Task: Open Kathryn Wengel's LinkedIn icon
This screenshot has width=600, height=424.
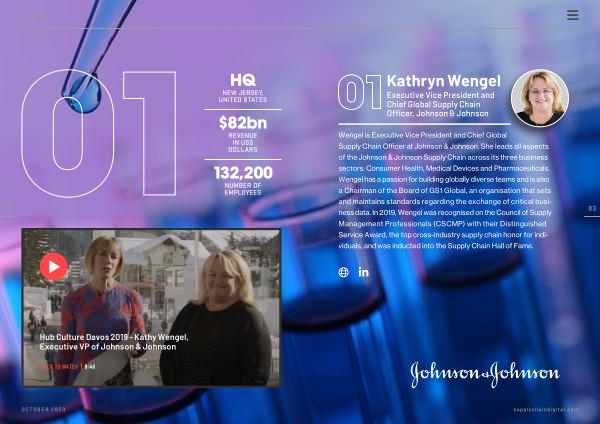Action: click(x=364, y=272)
